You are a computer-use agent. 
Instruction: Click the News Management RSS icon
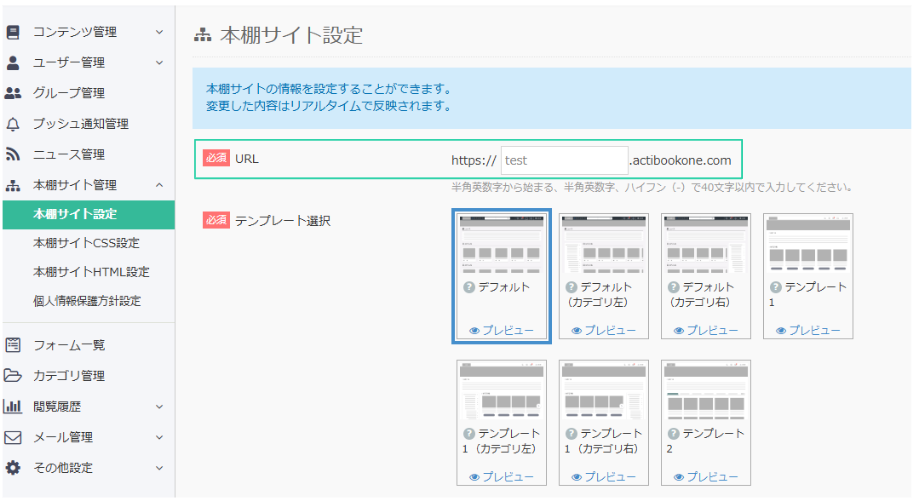[13, 155]
